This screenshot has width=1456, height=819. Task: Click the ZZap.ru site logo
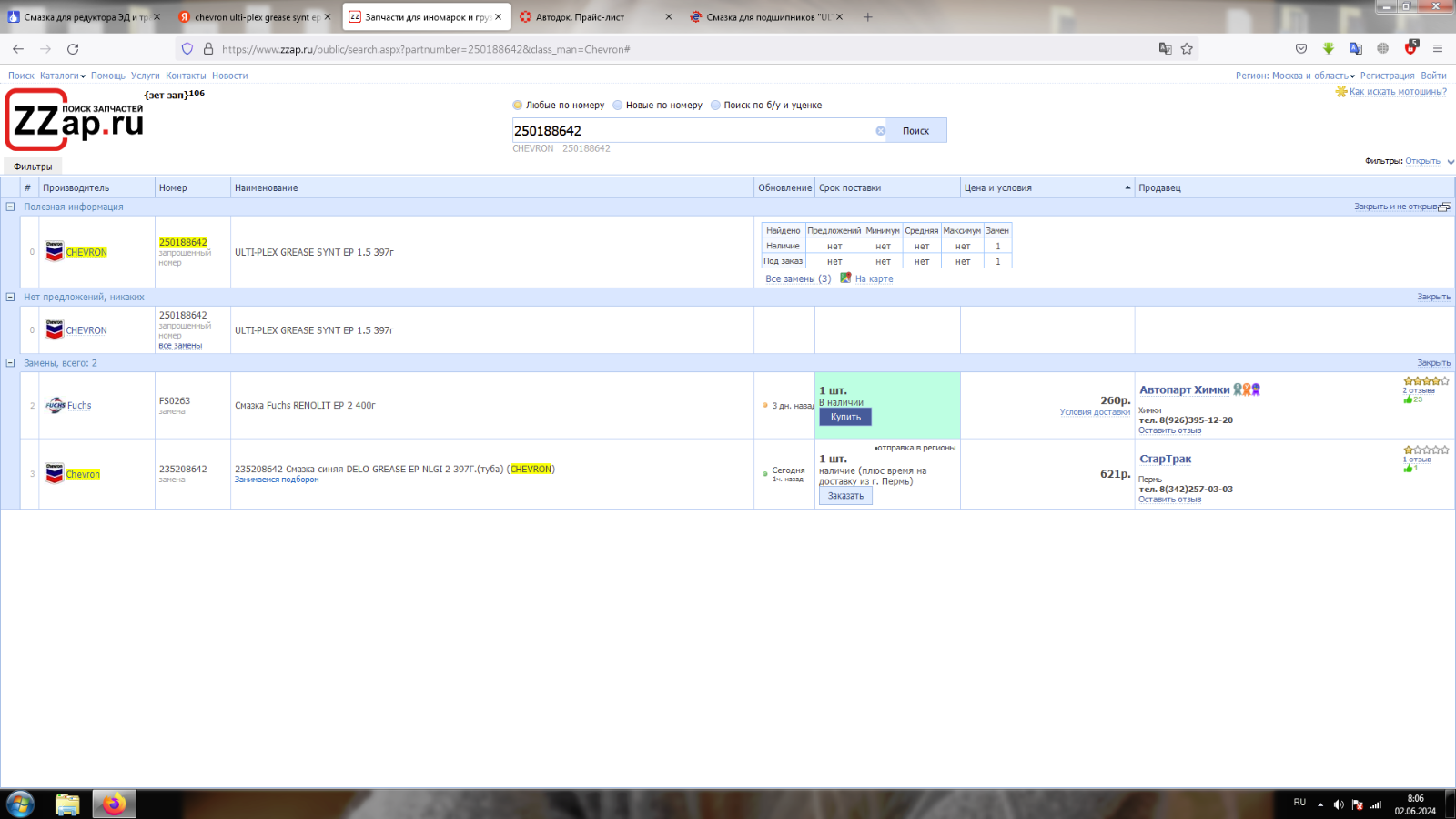75,119
